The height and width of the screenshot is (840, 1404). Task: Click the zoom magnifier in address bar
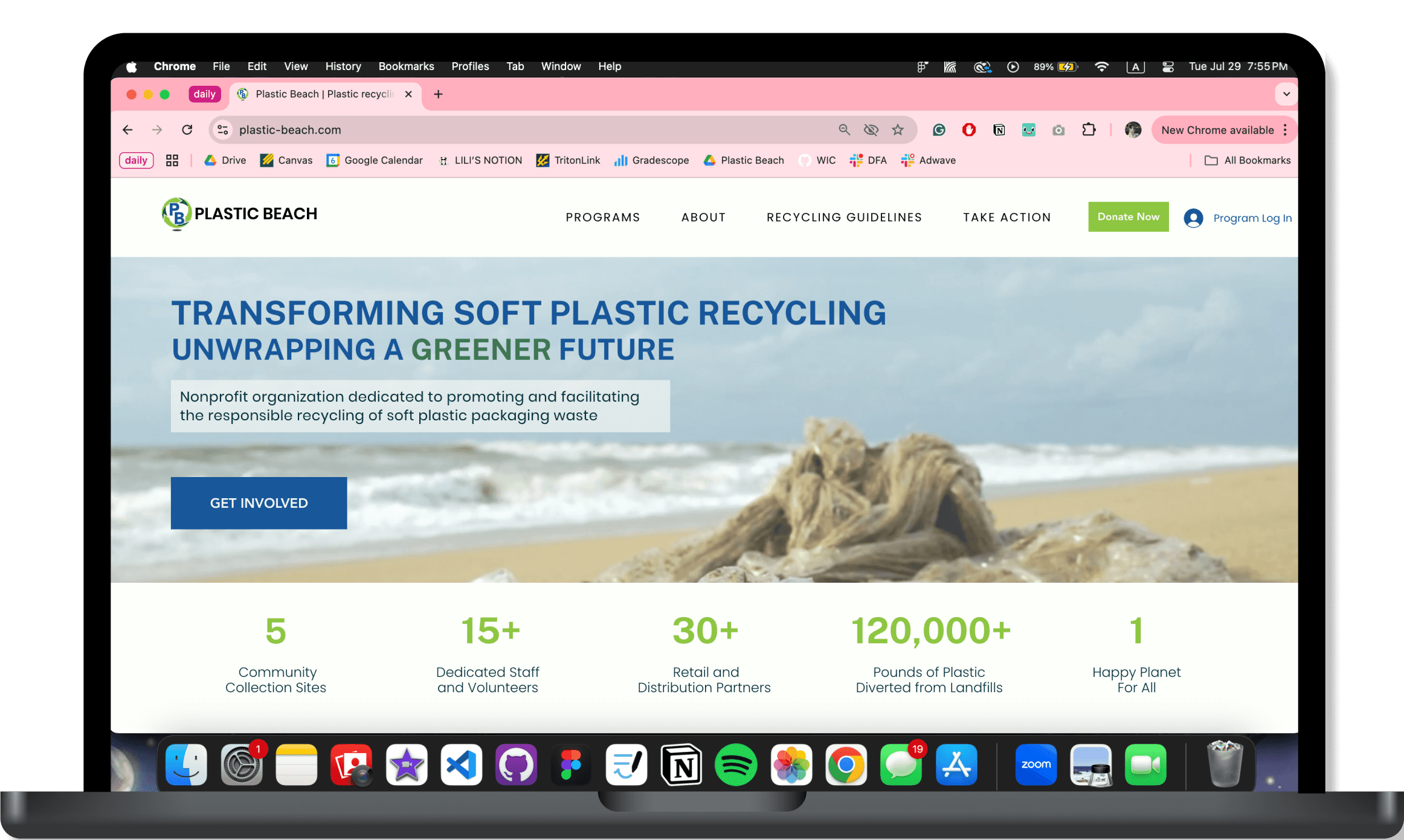click(844, 130)
